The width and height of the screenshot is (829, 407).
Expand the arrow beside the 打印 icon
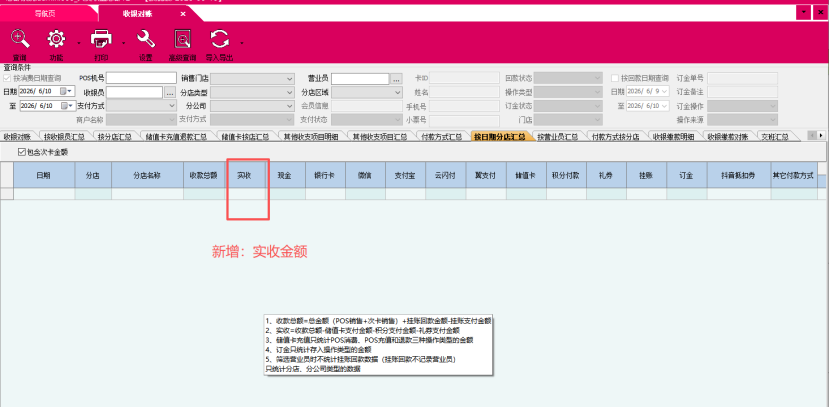(124, 43)
